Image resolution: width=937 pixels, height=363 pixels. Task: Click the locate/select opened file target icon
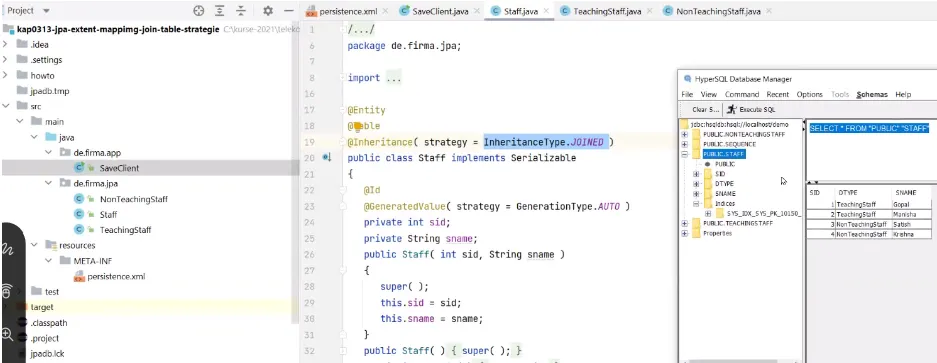pyautogui.click(x=198, y=11)
